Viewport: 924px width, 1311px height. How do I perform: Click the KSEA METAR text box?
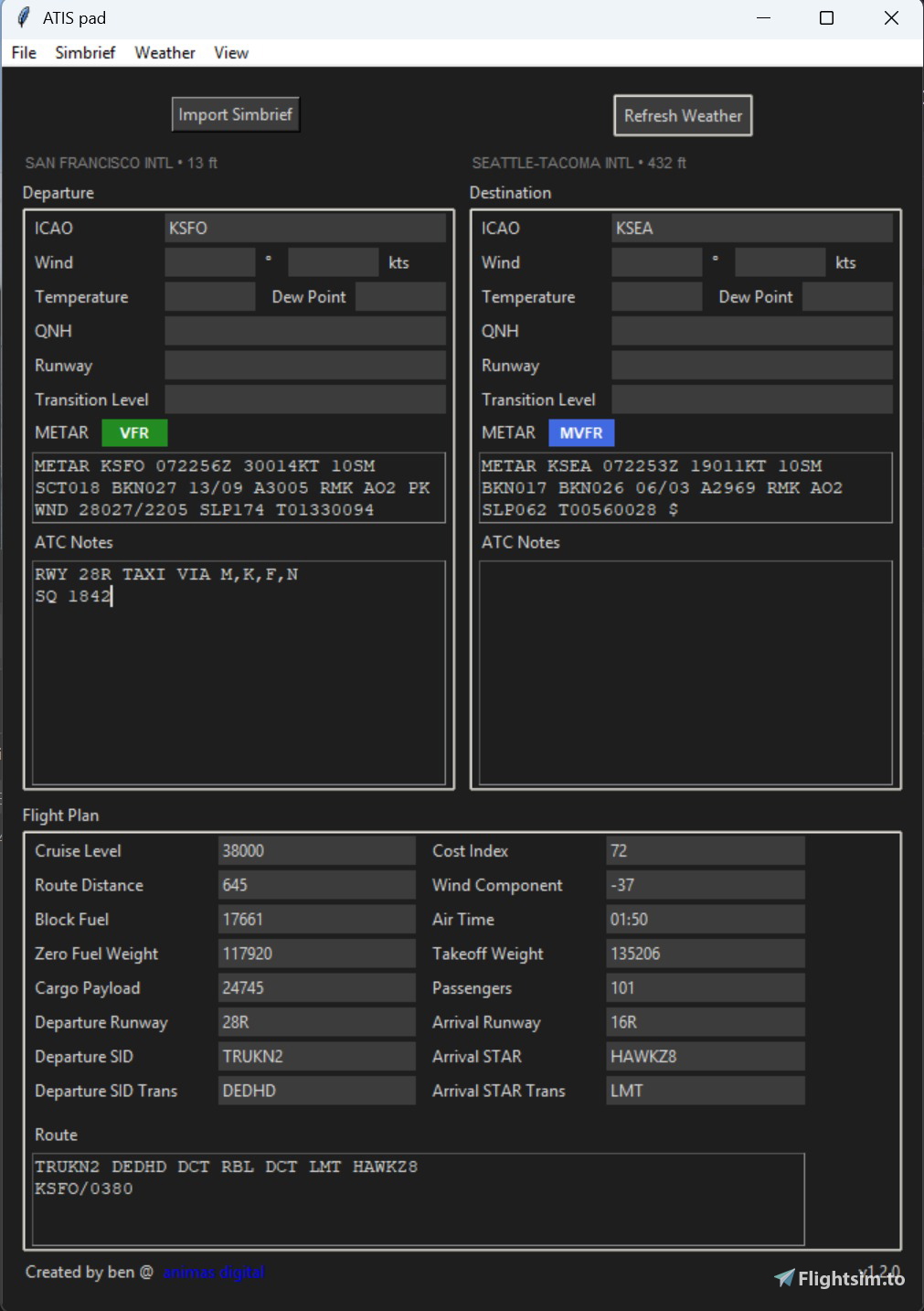tap(685, 487)
